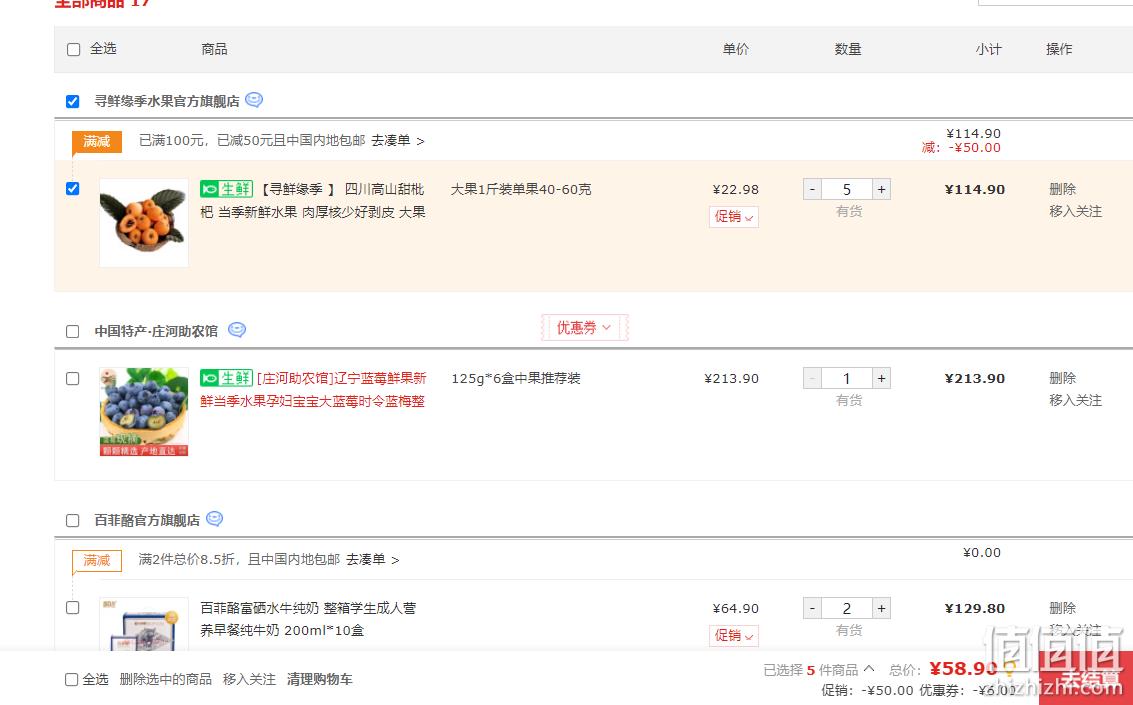This screenshot has width=1133, height=705.
Task: Open chat icon for 百菲酪官方旗舰店
Action: 215,519
